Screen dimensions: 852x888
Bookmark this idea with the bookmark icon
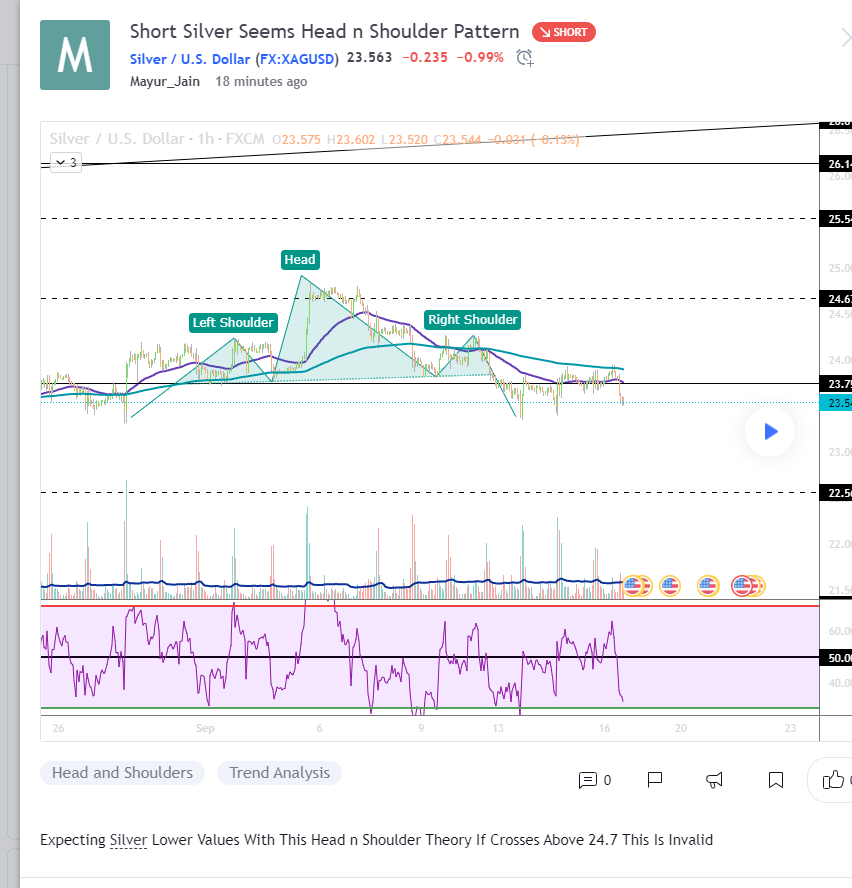[x=776, y=780]
